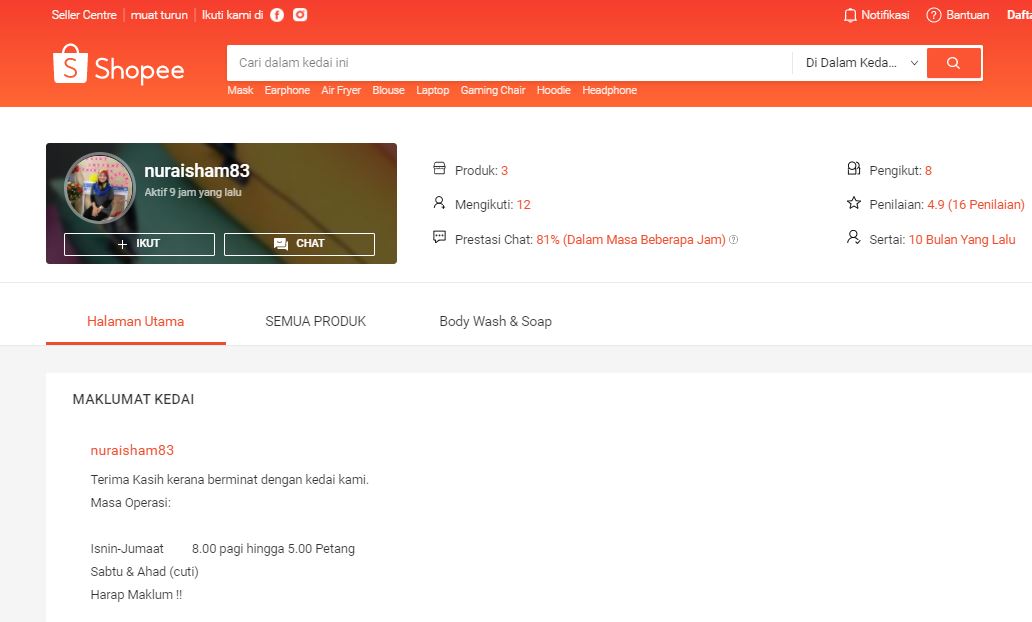The image size is (1032, 622).
Task: Start a conversation with CHAT button
Action: click(299, 244)
